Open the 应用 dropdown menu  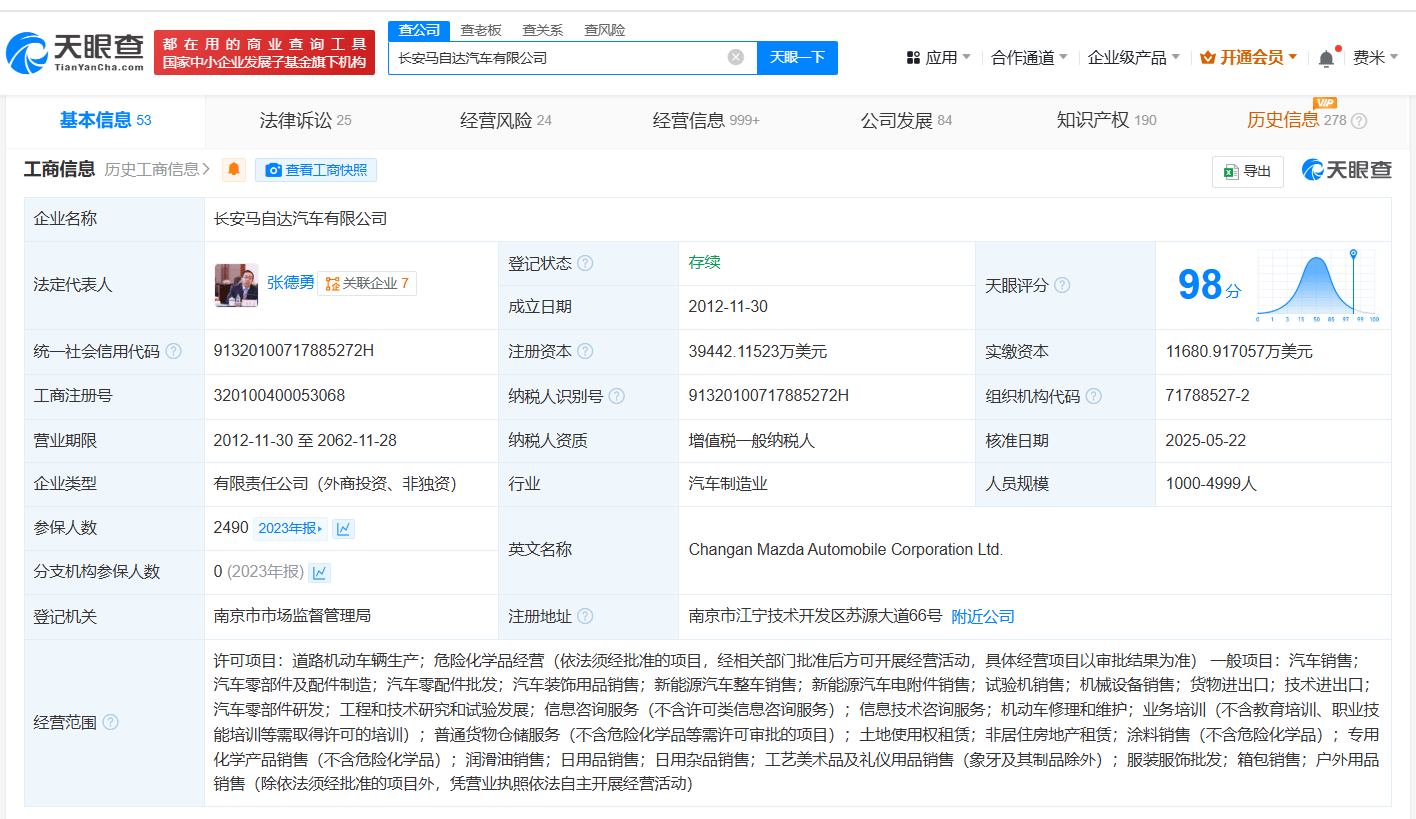pos(938,58)
